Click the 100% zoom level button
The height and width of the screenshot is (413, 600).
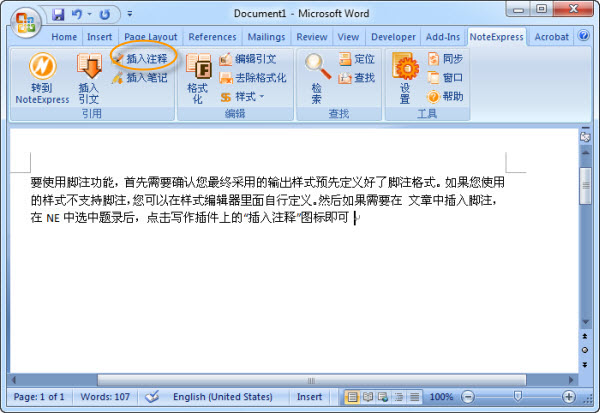441,397
